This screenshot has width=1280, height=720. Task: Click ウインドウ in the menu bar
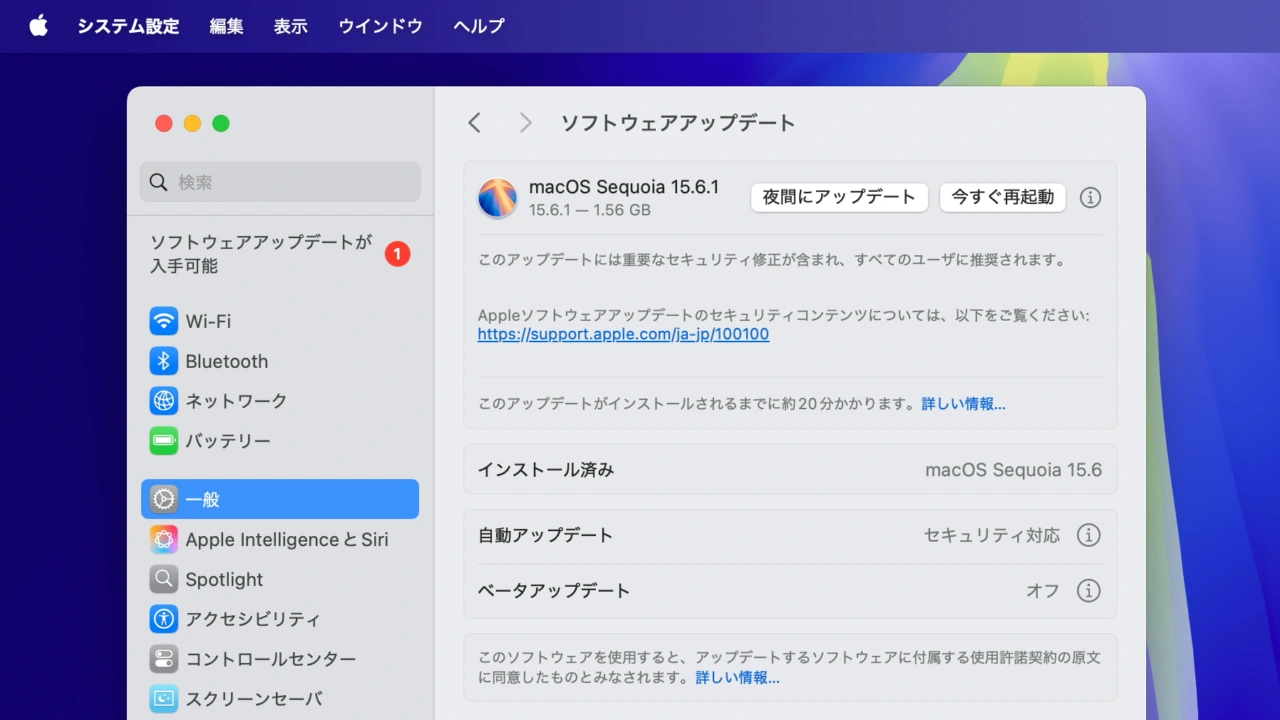[x=380, y=26]
